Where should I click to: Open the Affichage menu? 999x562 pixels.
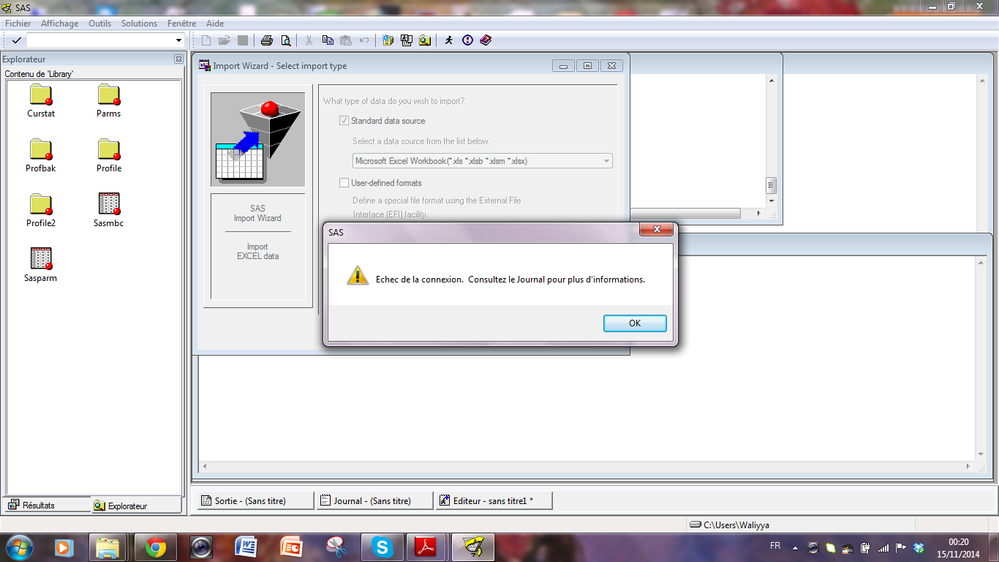point(59,24)
